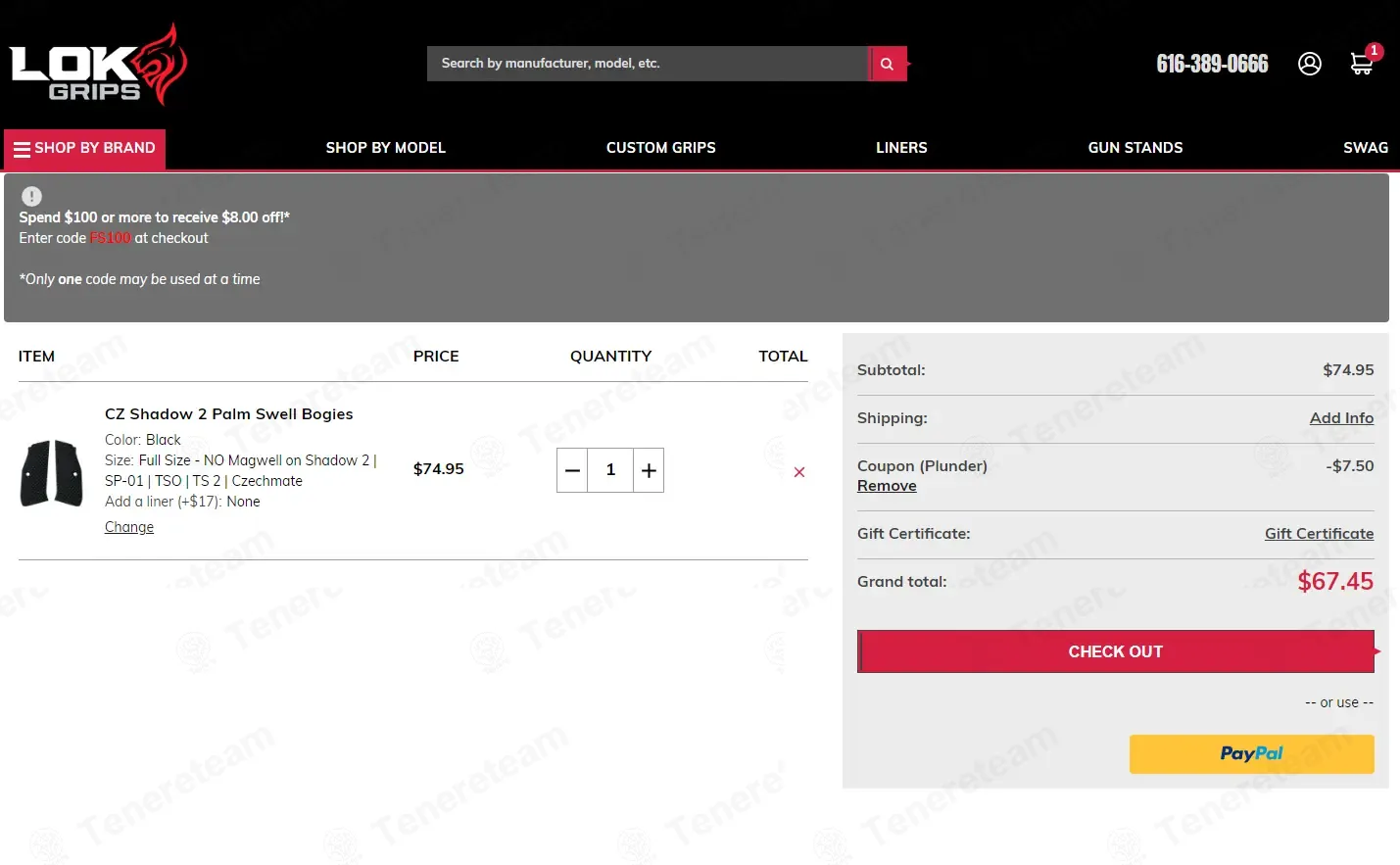This screenshot has height=865, width=1400.
Task: Click the 'Shipping:' label
Action: click(893, 418)
